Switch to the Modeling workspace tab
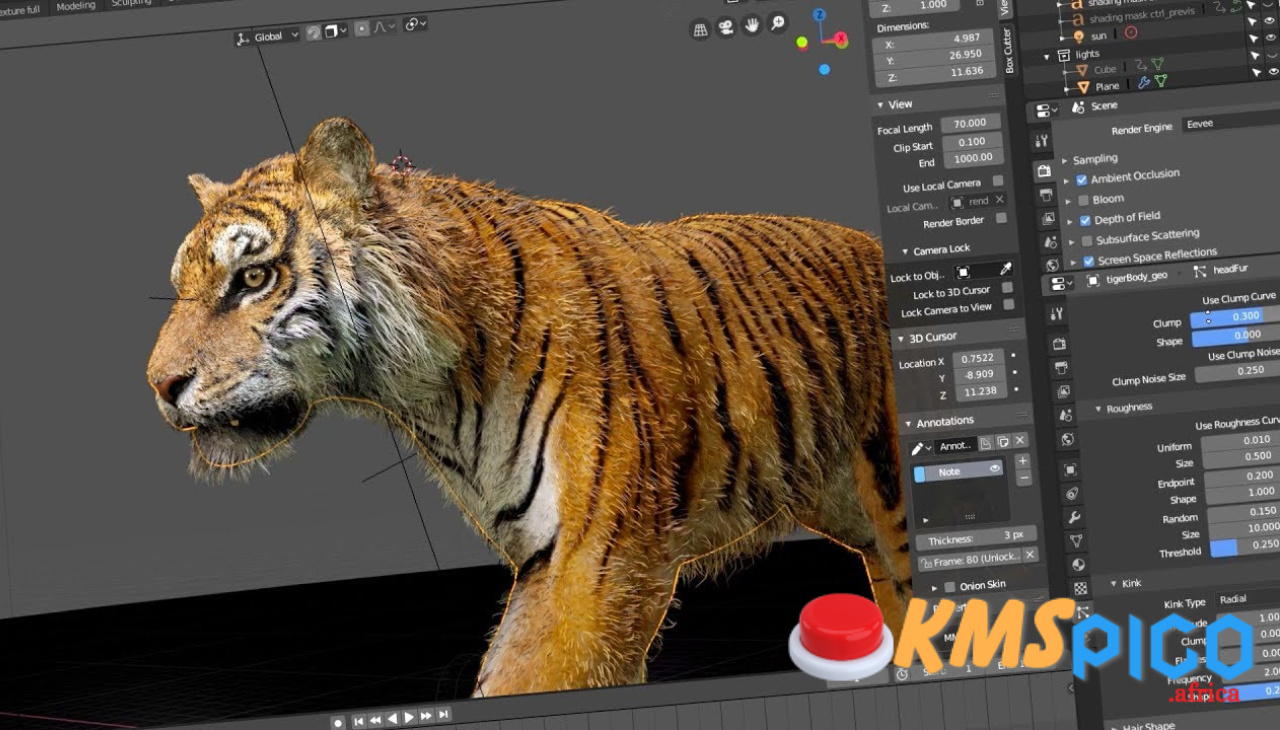 (76, 6)
